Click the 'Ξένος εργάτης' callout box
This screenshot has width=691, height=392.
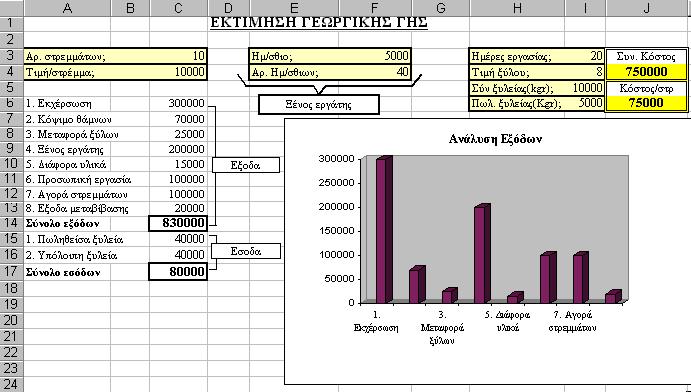[x=319, y=105]
